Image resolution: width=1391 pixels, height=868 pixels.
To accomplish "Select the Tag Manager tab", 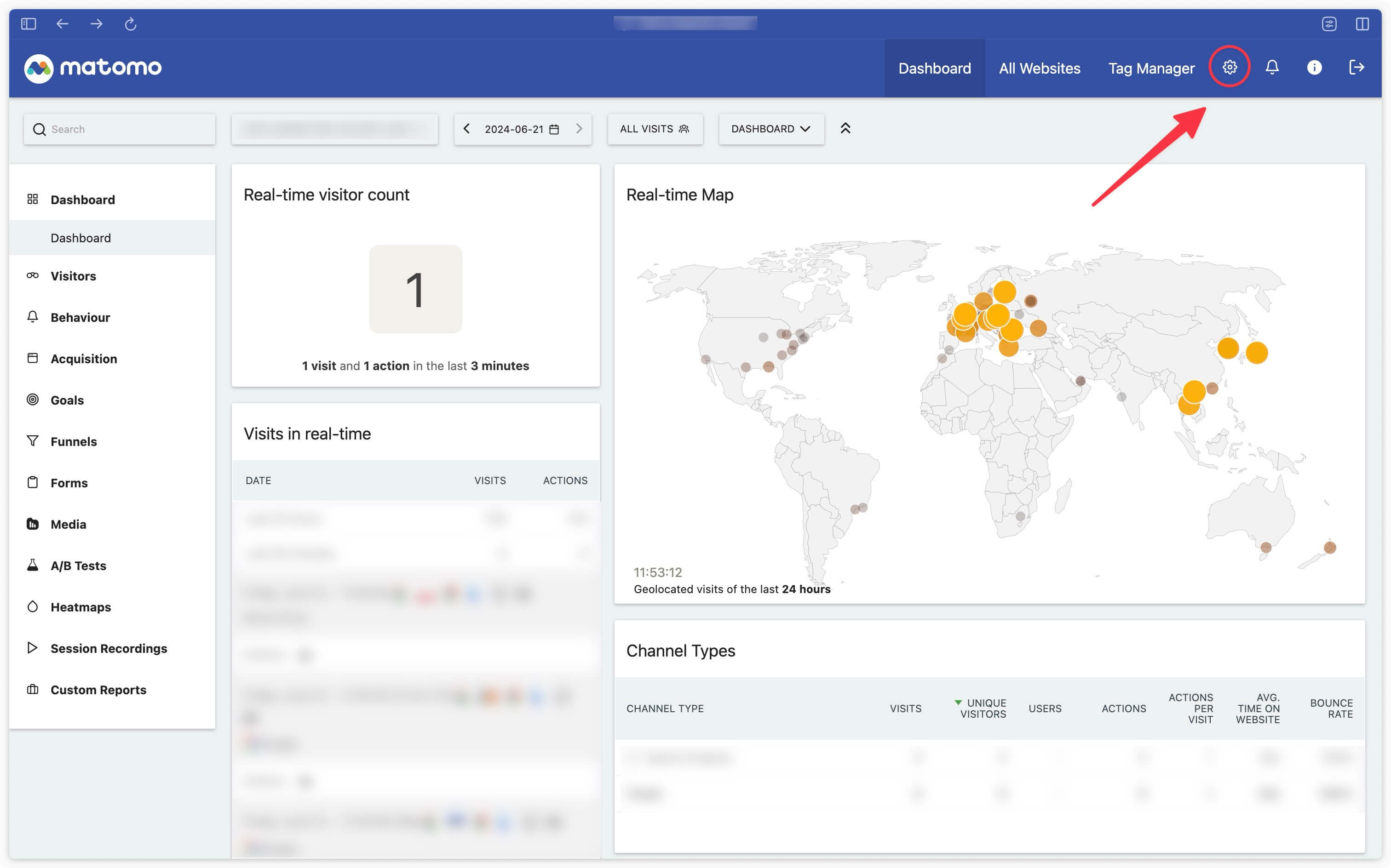I will coord(1152,67).
